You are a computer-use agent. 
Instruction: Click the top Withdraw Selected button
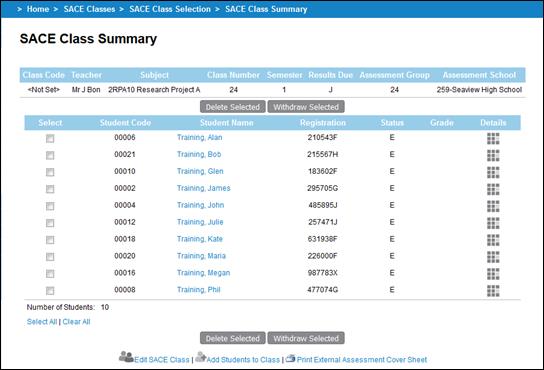(306, 107)
